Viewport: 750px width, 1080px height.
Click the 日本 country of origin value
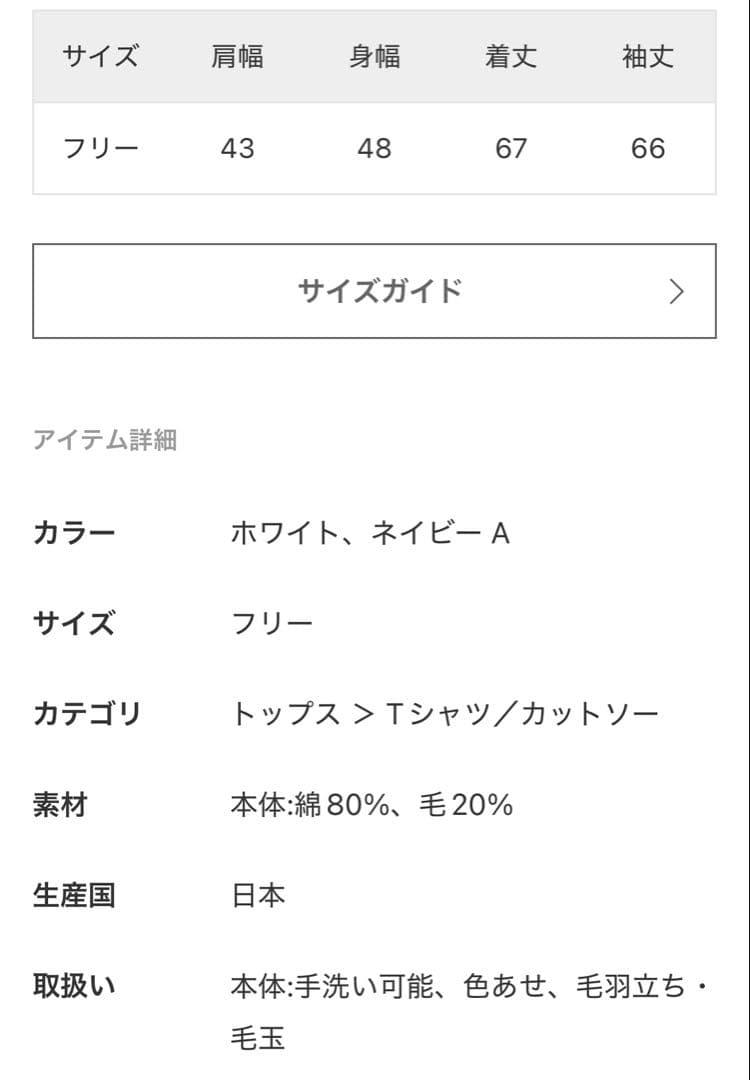[x=258, y=895]
